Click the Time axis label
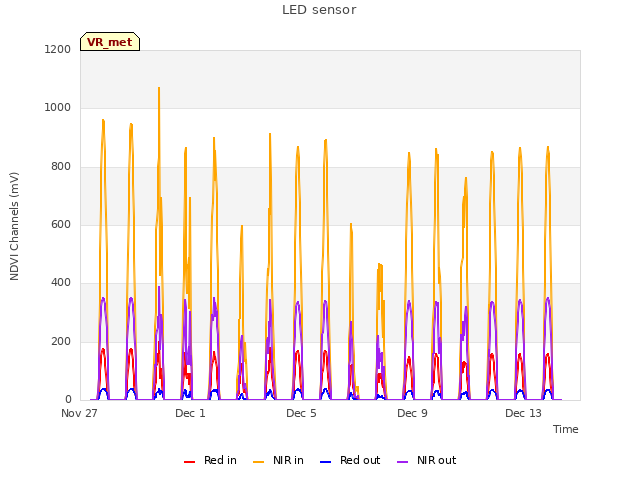Screen dimensions: 640x480 point(566,429)
